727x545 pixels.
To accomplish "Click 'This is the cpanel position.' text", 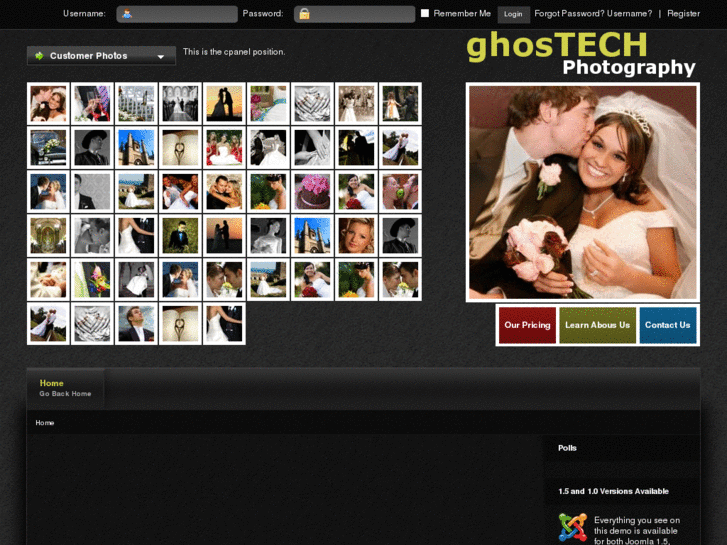I will [x=234, y=52].
